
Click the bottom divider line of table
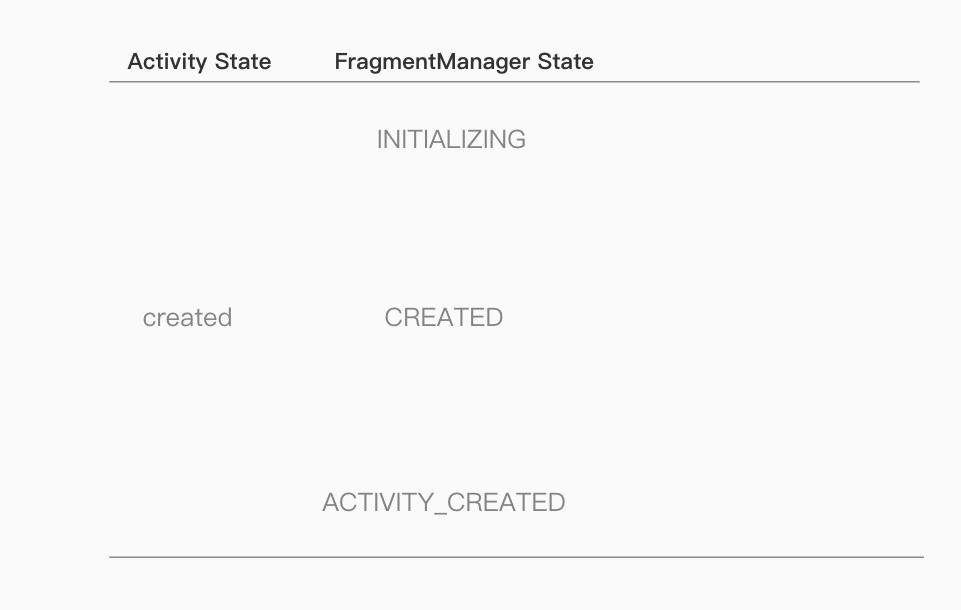pos(516,557)
